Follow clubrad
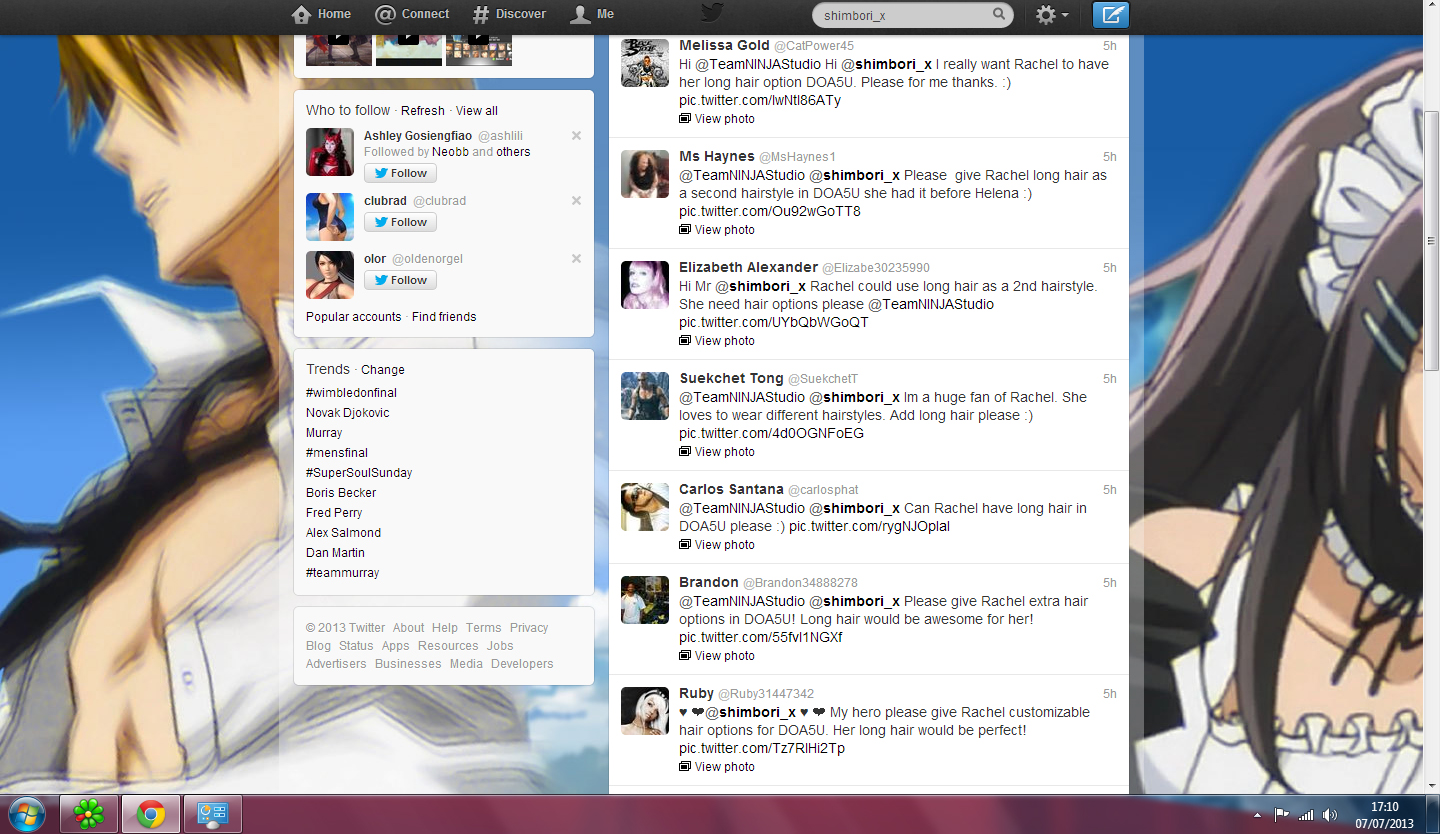 tap(400, 222)
